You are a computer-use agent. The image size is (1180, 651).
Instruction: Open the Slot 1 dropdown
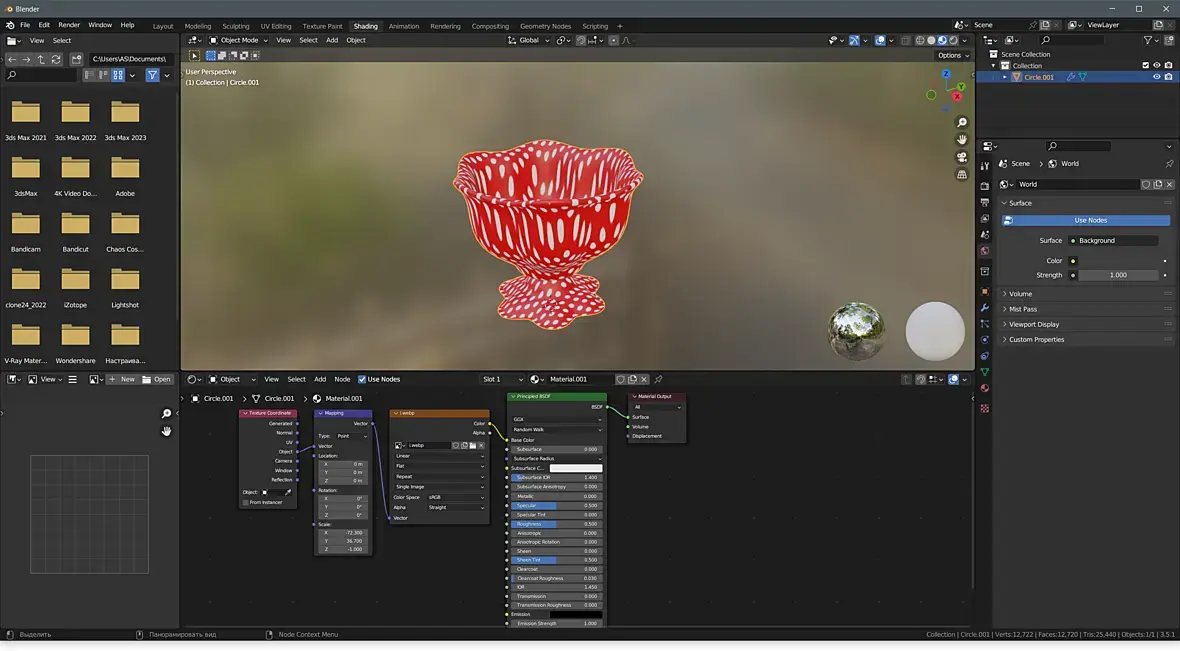click(x=502, y=380)
